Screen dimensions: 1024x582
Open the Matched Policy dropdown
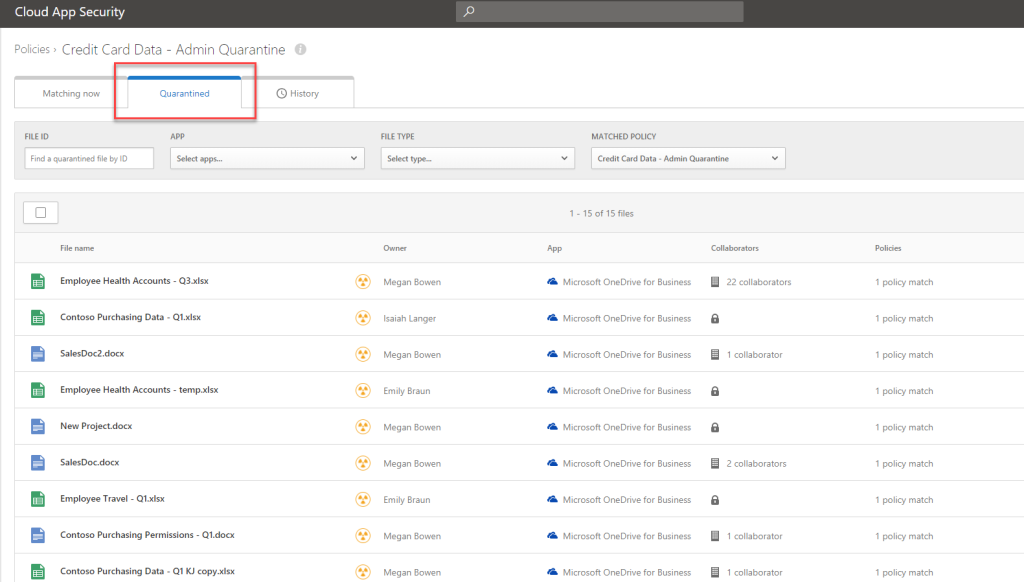coord(687,158)
